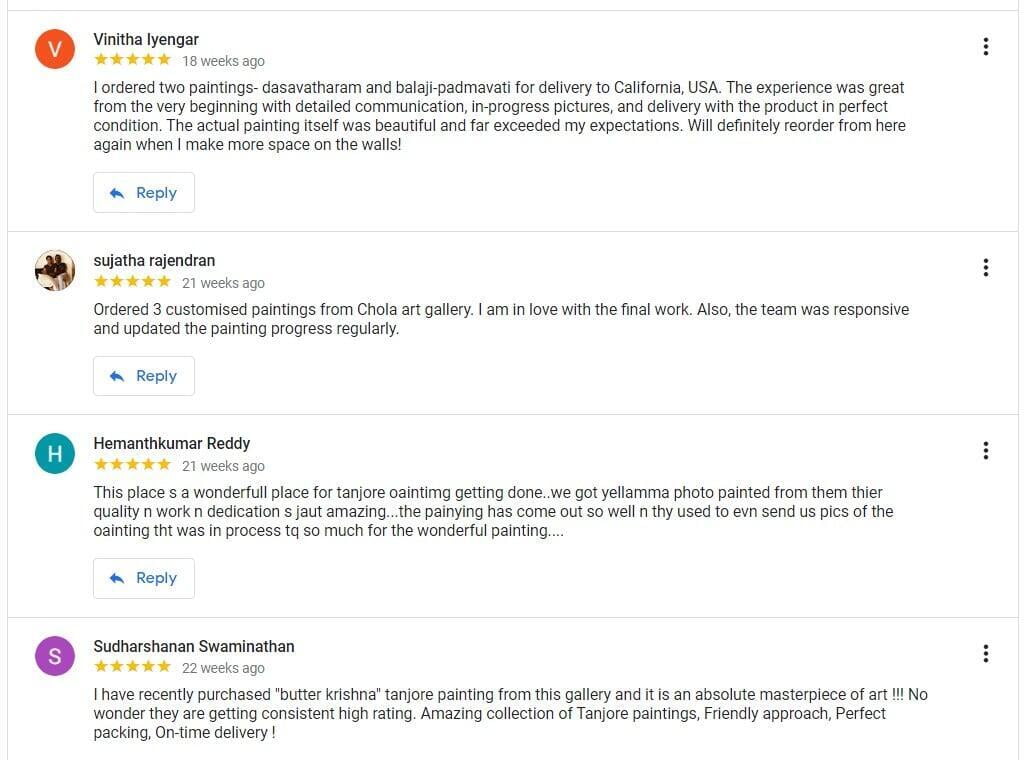Reply to sujatha rajendran's review
Screen dimensions: 1025x760
144,376
